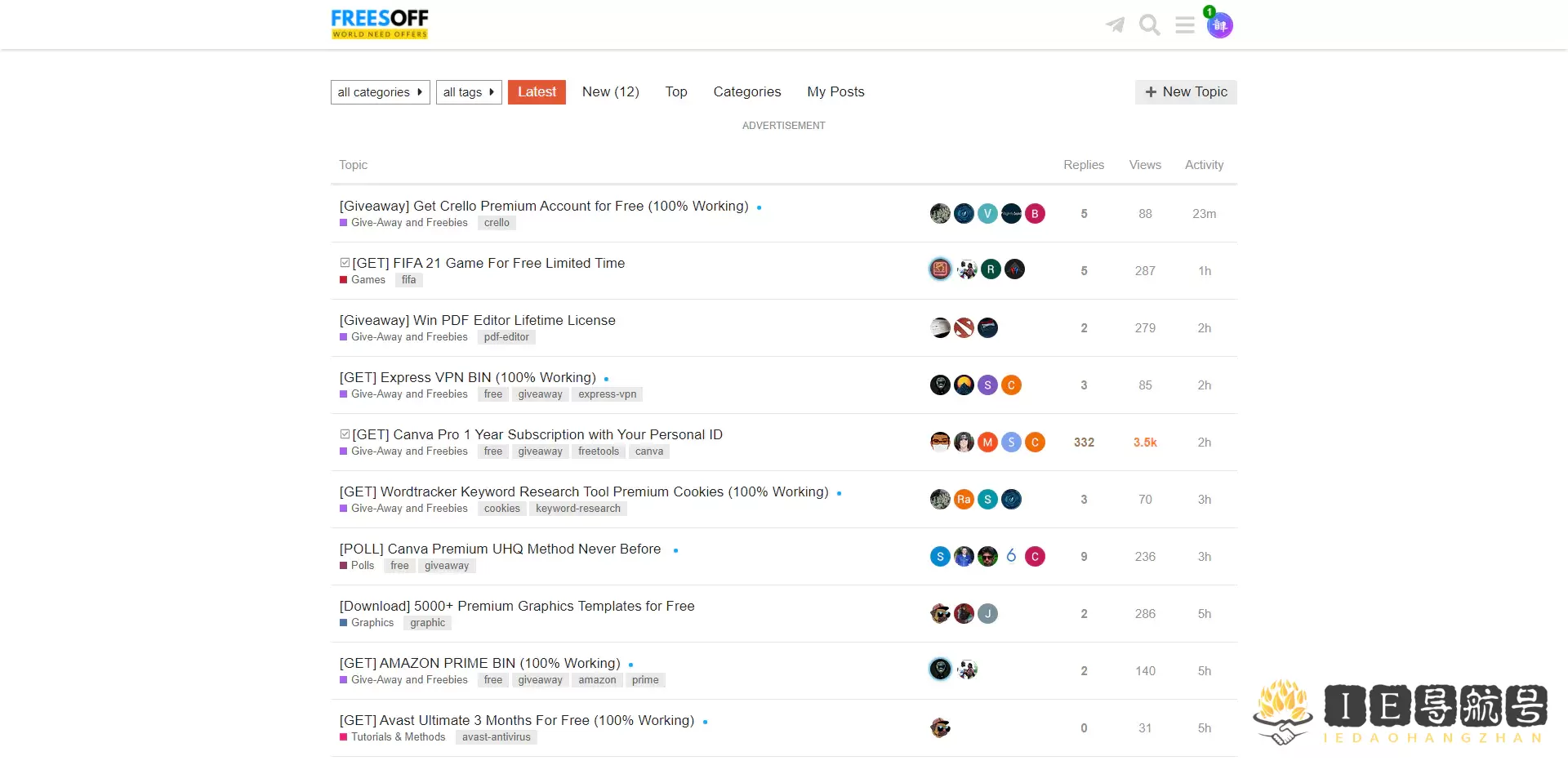This screenshot has height=765, width=1568.
Task: Click the 332 replies count for Canva Pro
Action: tap(1084, 443)
